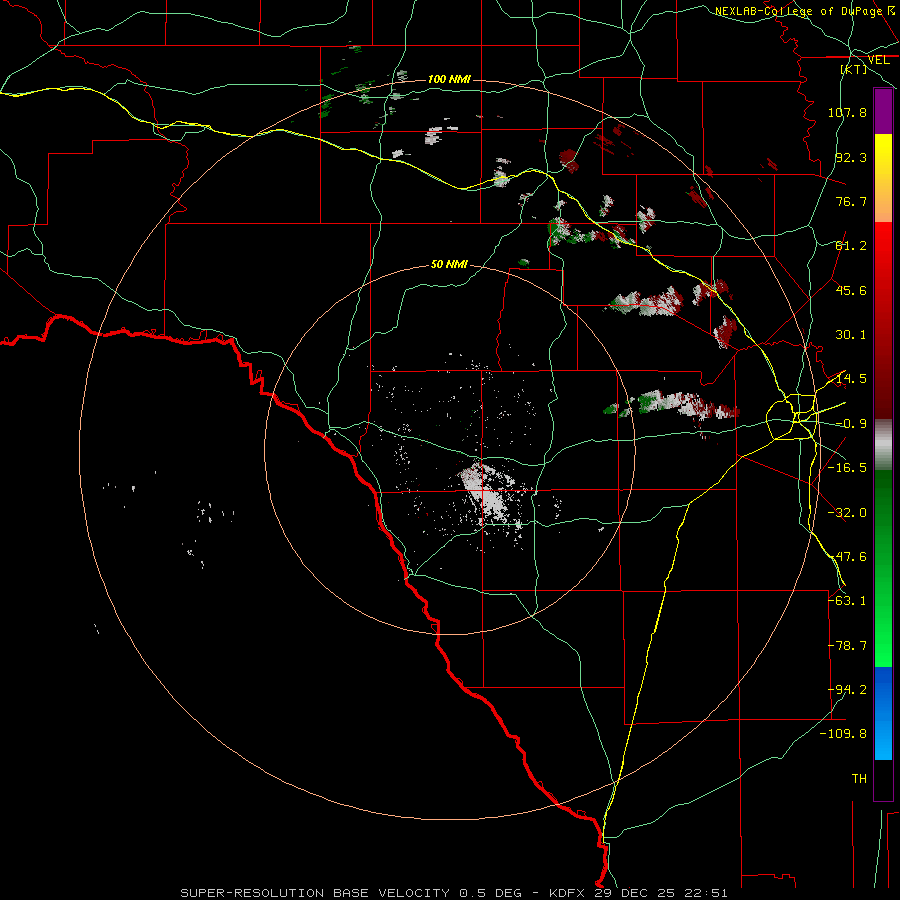Click the TH legend label
900x900 pixels.
coord(859,779)
